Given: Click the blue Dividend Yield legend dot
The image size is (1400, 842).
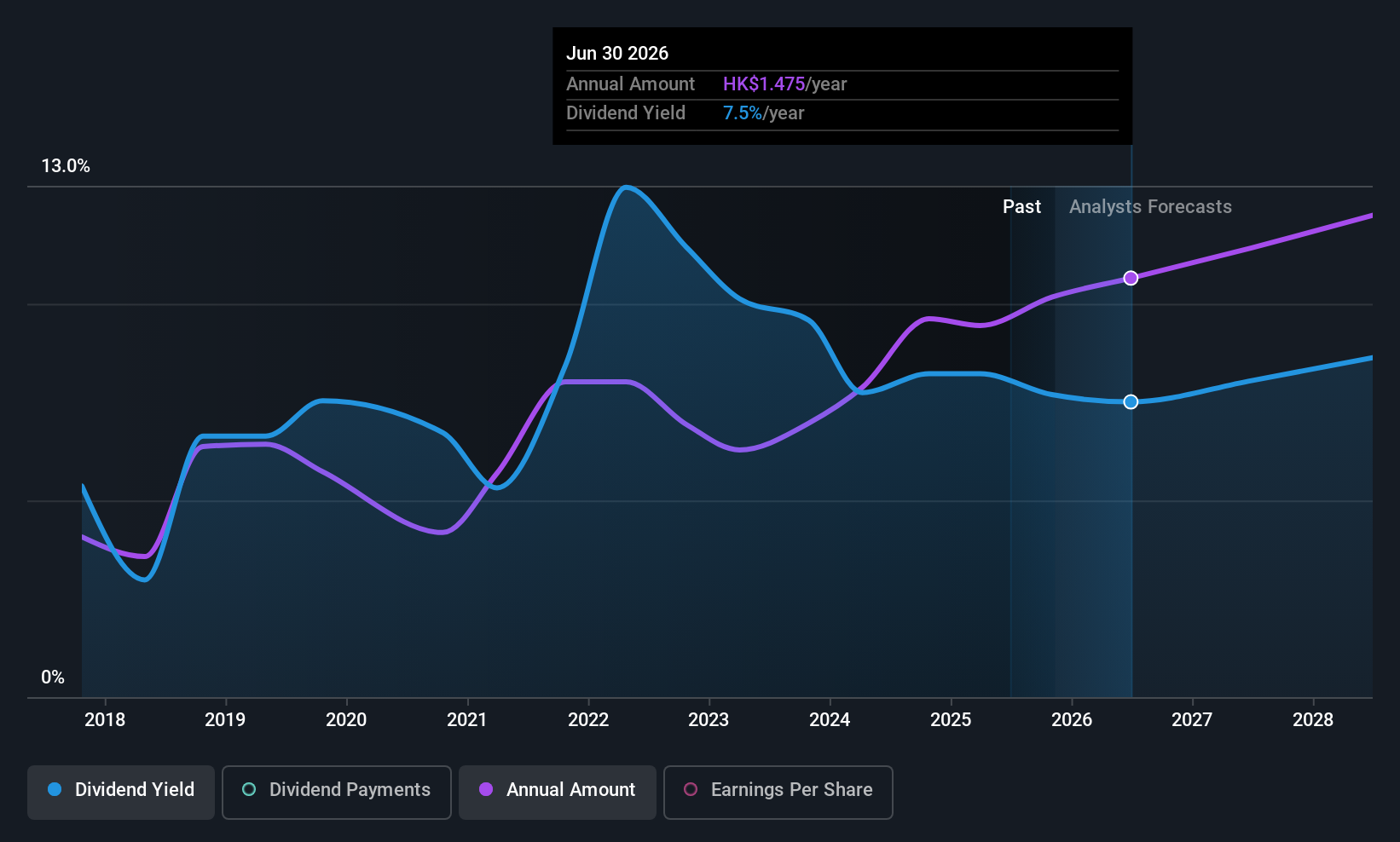Looking at the screenshot, I should pyautogui.click(x=54, y=791).
